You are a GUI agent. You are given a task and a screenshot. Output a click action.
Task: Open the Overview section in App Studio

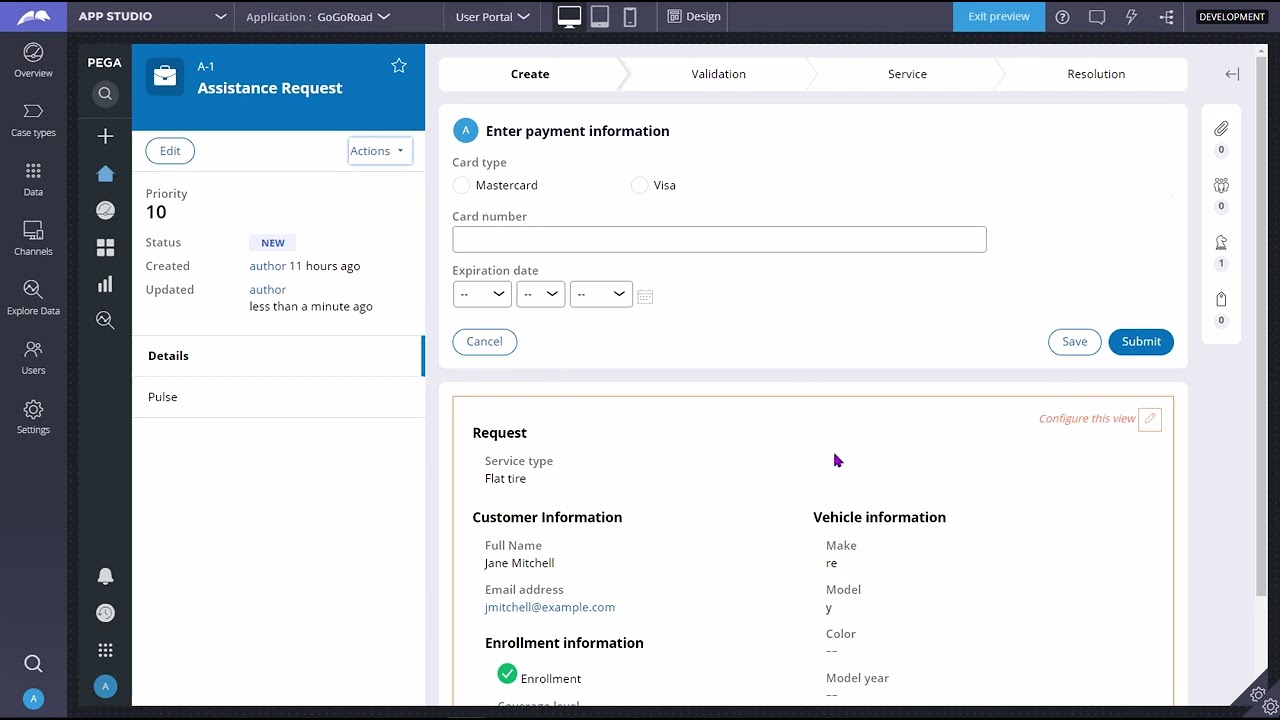pos(33,60)
